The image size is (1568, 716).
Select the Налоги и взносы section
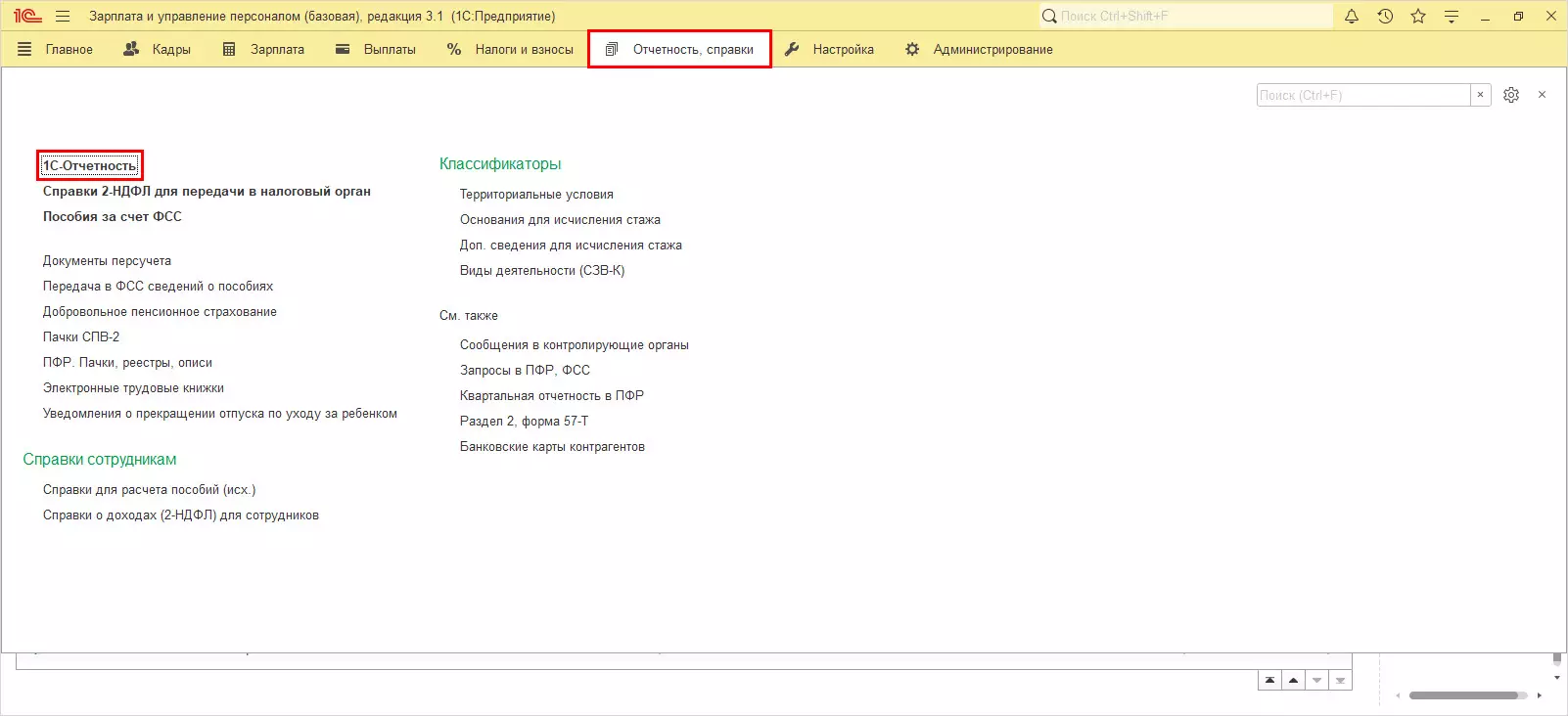510,49
